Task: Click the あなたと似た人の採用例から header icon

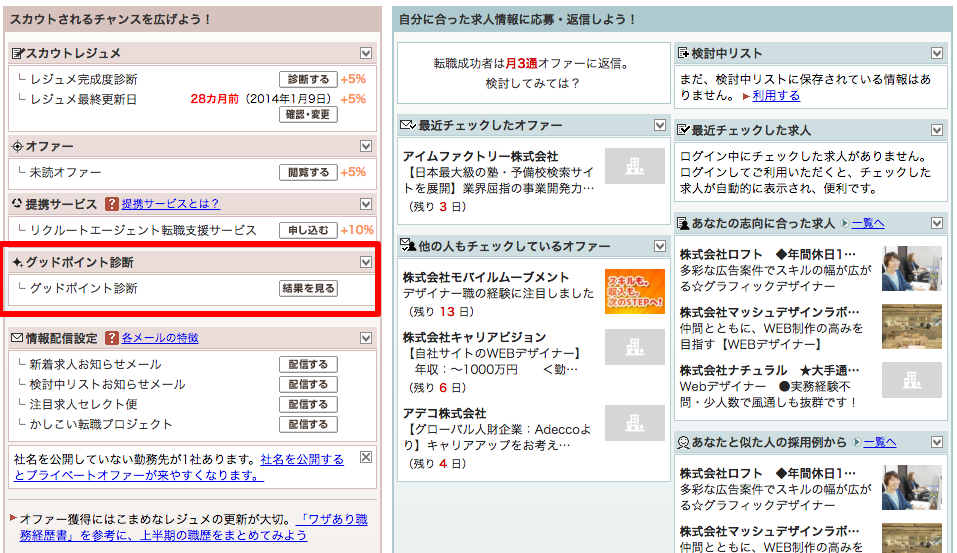Action: pos(684,443)
